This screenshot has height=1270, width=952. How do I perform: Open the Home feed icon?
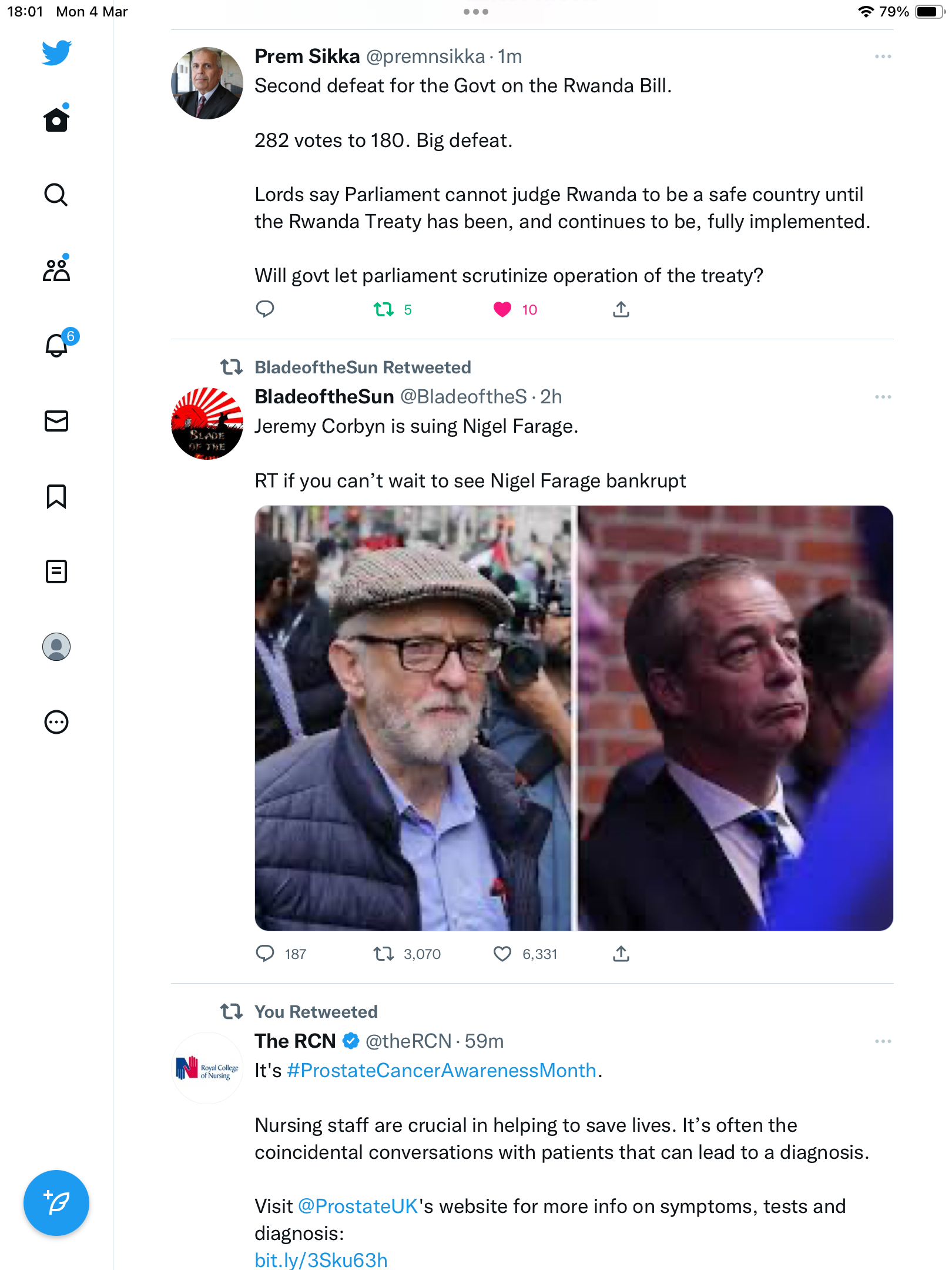pos(56,119)
